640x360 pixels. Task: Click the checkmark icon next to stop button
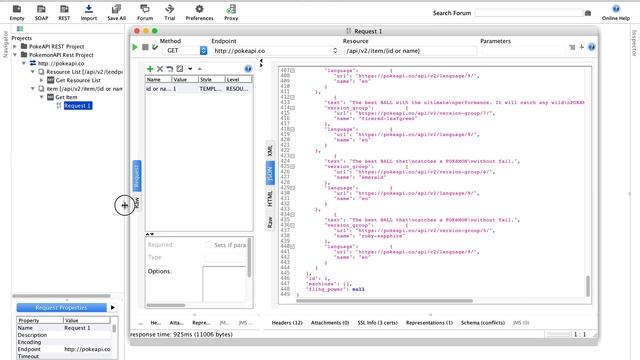155,47
